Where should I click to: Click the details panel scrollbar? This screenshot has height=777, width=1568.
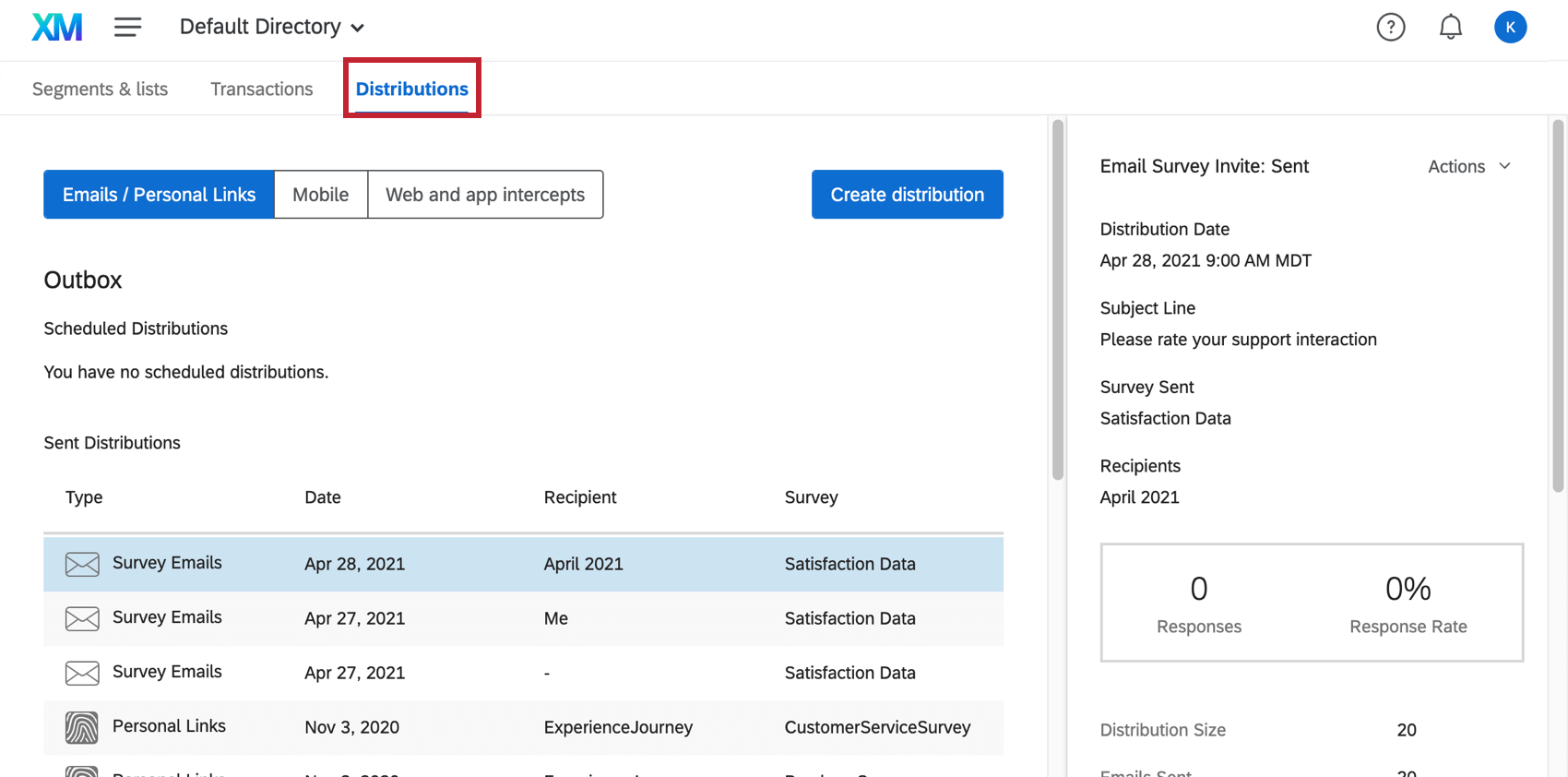[1559, 305]
